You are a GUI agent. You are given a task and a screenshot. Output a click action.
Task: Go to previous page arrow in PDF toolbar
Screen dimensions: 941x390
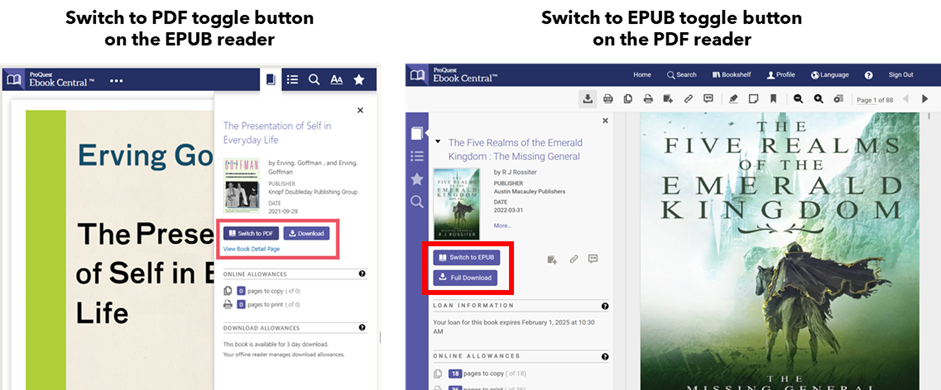pos(906,99)
